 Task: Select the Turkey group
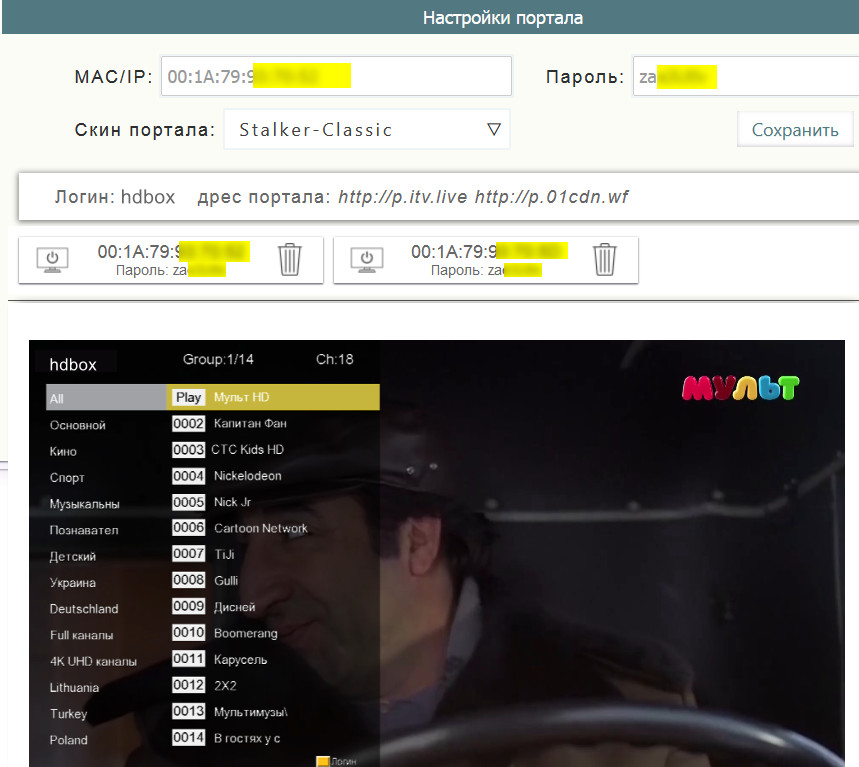pos(68,714)
